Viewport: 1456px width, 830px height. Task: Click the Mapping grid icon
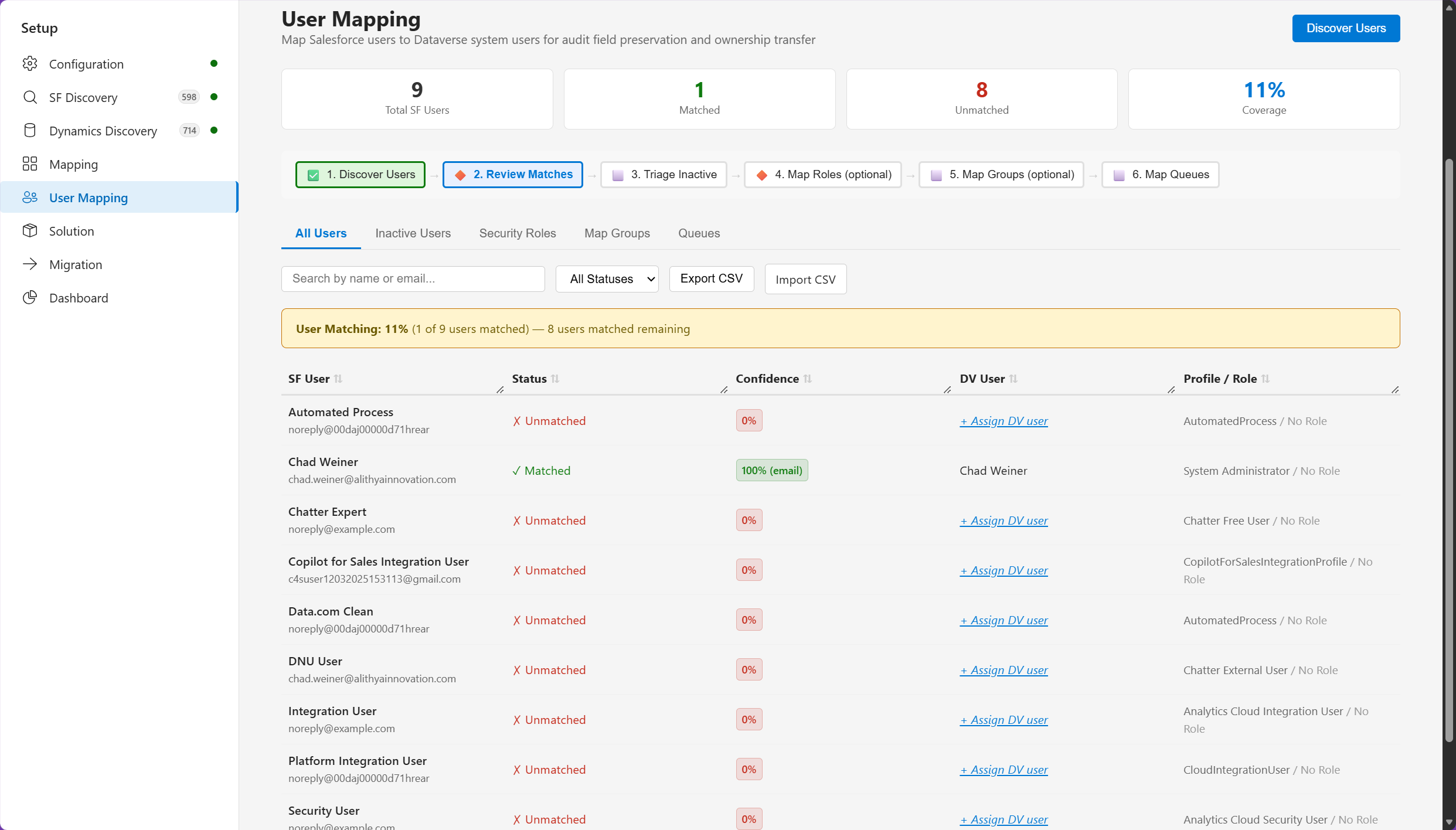pyautogui.click(x=30, y=164)
